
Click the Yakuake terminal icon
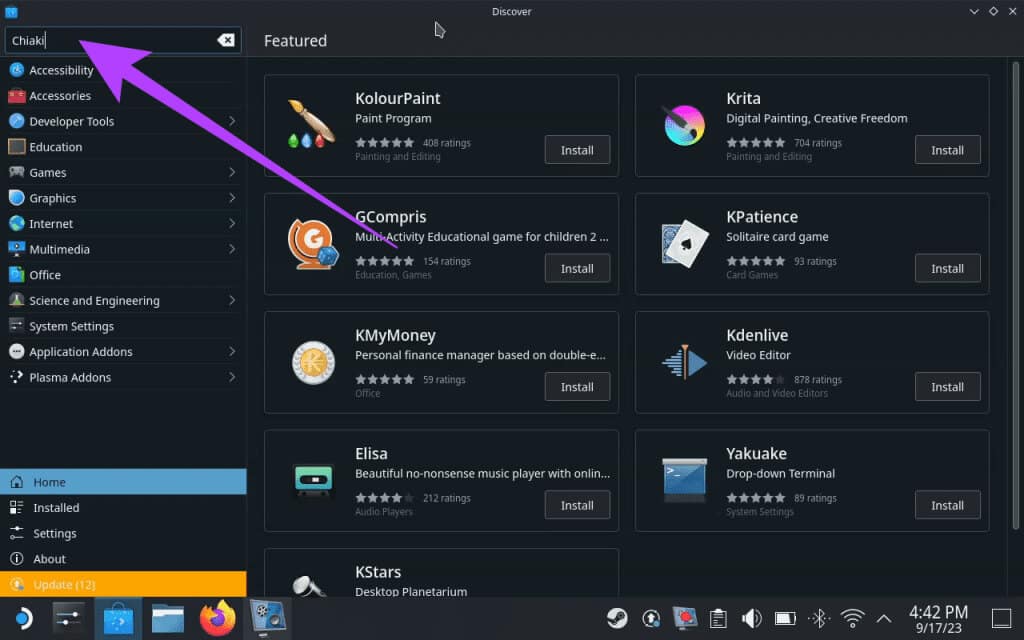(x=684, y=480)
